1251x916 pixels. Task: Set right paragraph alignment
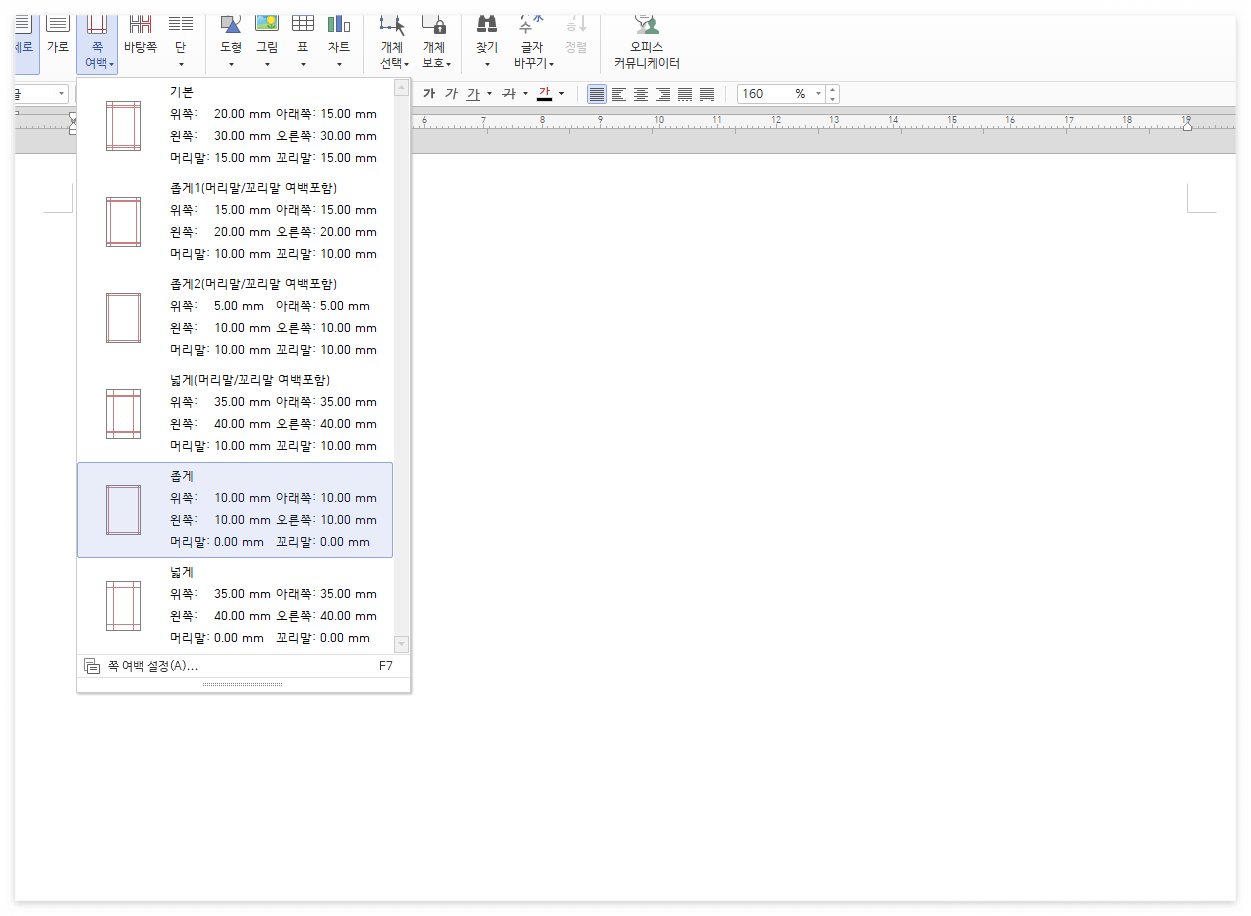pyautogui.click(x=663, y=94)
